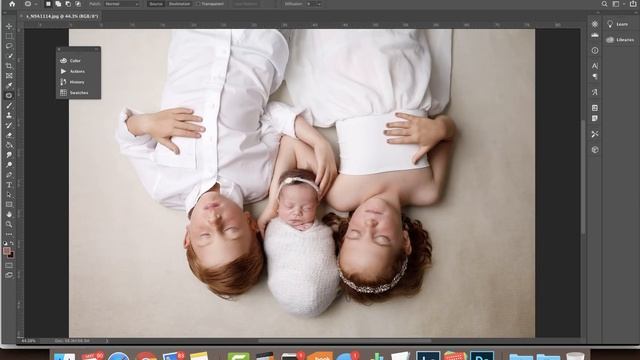
Task: Set patch to Source
Action: (x=156, y=4)
